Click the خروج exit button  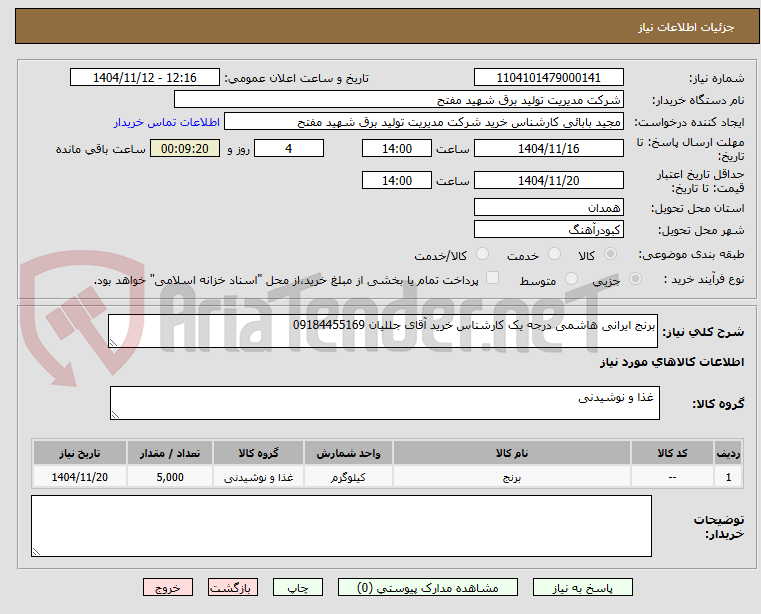pyautogui.click(x=167, y=587)
